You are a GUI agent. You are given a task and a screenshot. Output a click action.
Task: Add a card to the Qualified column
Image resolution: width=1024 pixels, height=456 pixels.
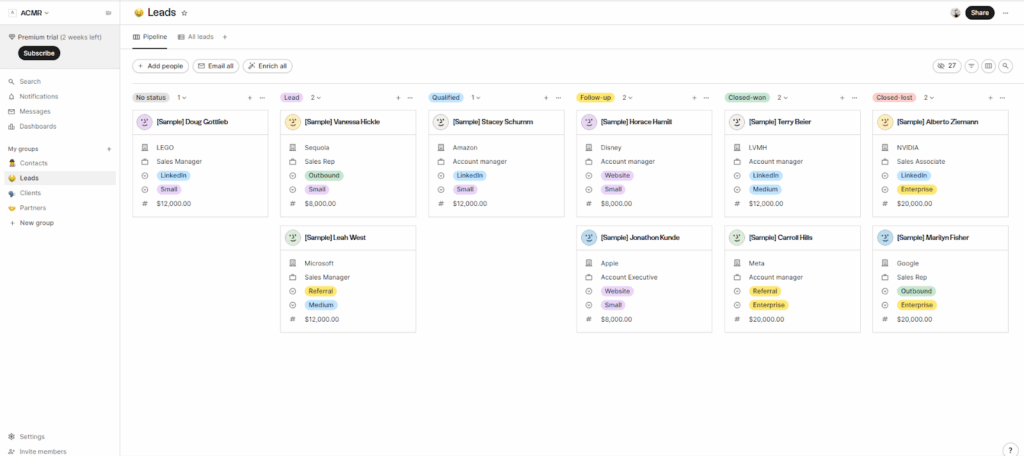(x=546, y=98)
